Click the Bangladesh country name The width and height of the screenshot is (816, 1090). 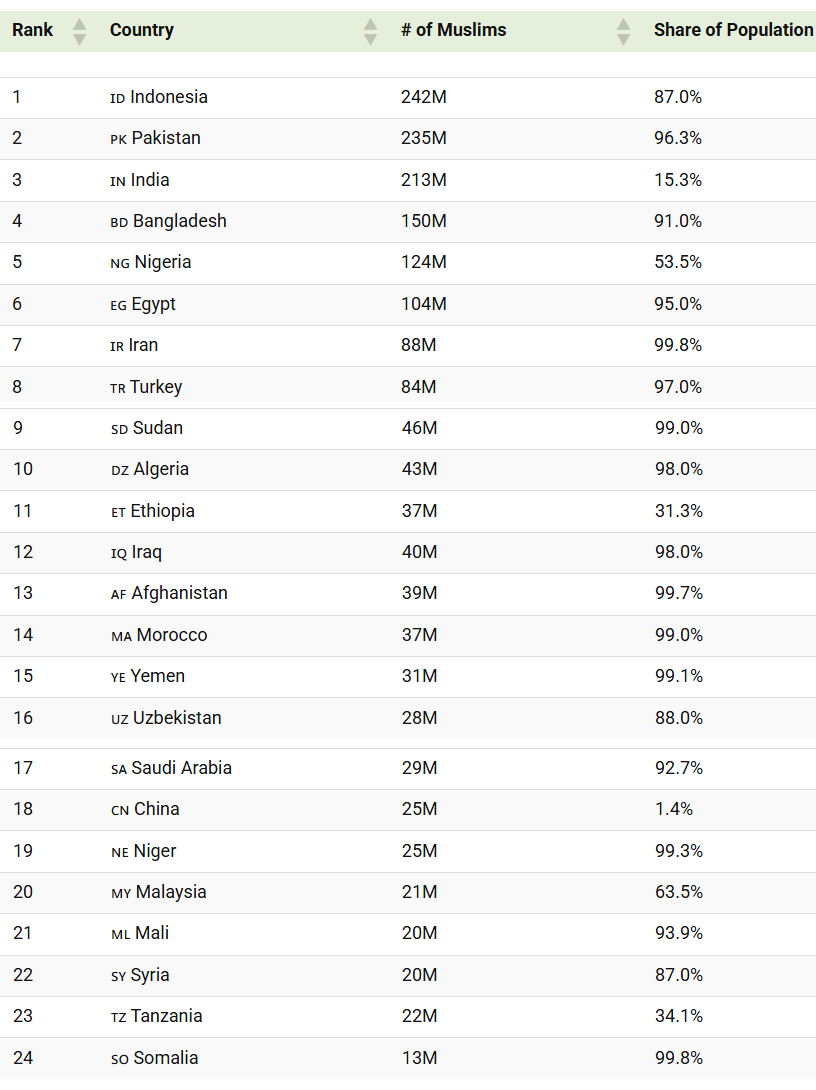pos(179,221)
